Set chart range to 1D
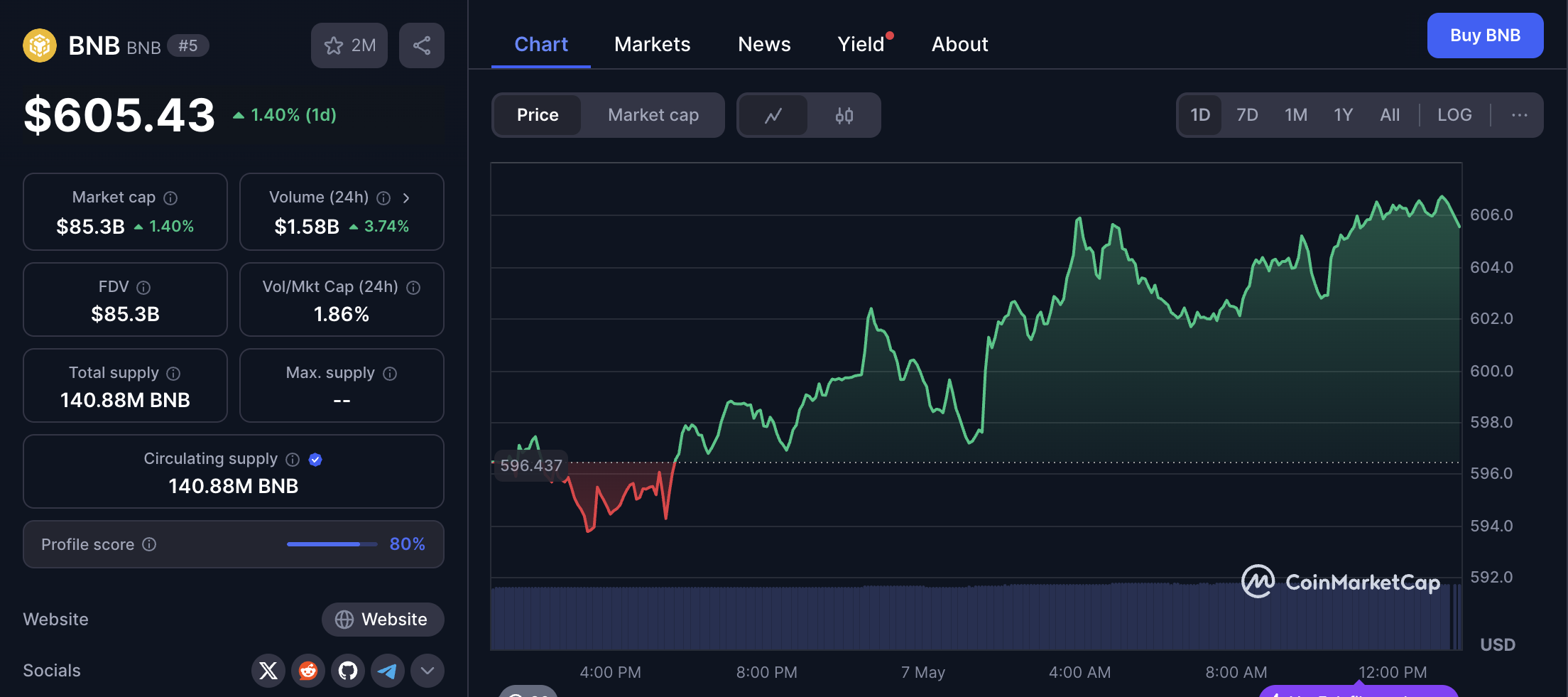This screenshot has width=1568, height=697. 1200,115
